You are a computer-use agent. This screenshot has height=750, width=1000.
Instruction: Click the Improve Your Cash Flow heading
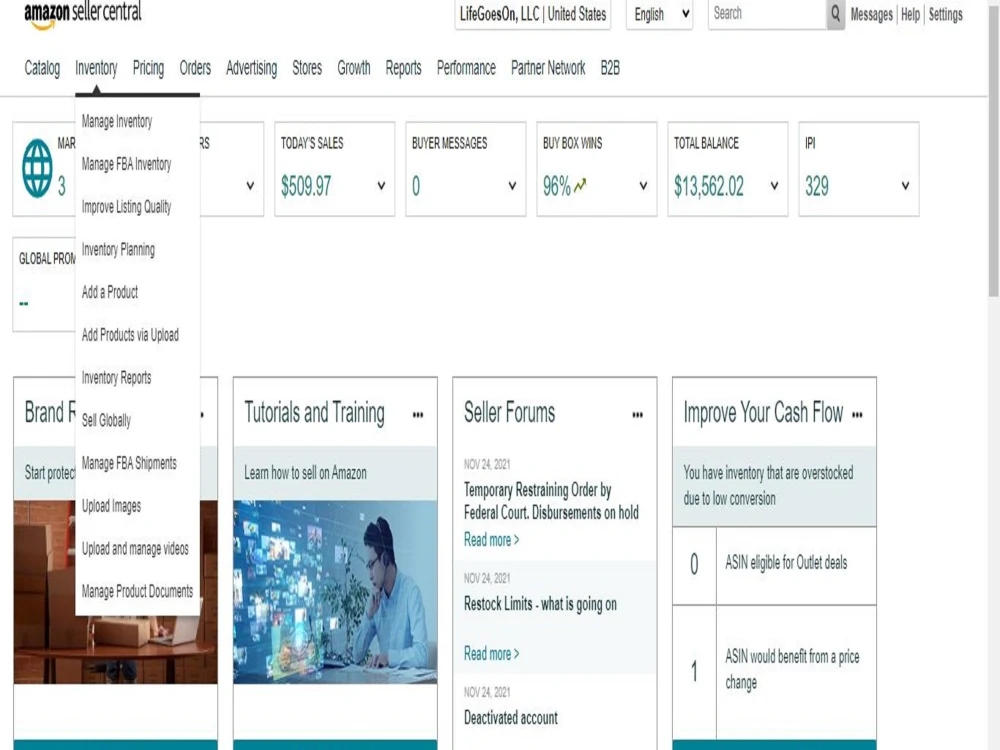pos(763,413)
